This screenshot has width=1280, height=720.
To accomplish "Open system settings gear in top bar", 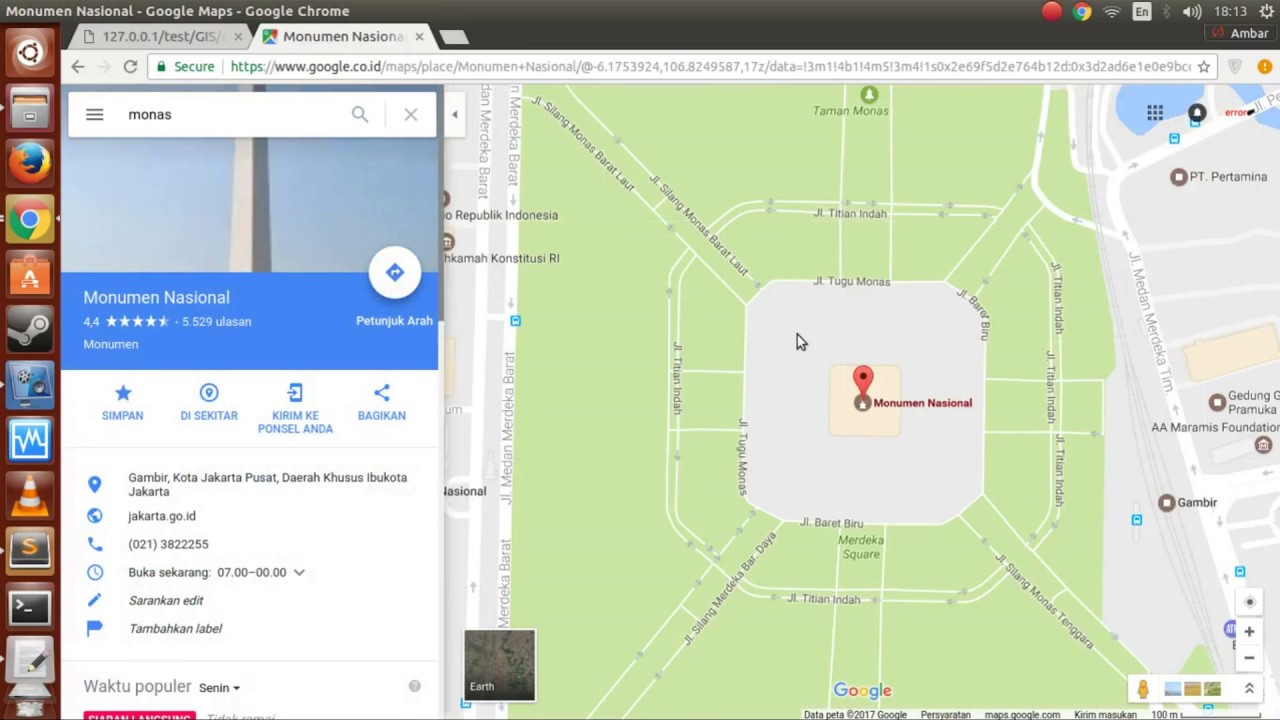I will point(1267,11).
